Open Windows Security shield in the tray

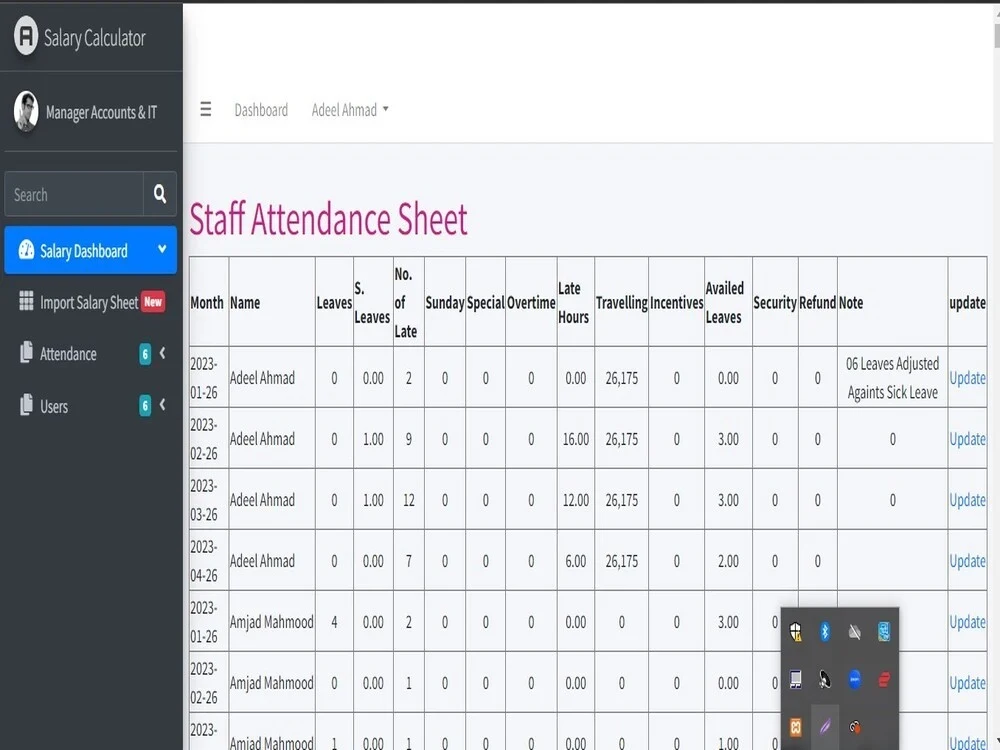tap(796, 632)
